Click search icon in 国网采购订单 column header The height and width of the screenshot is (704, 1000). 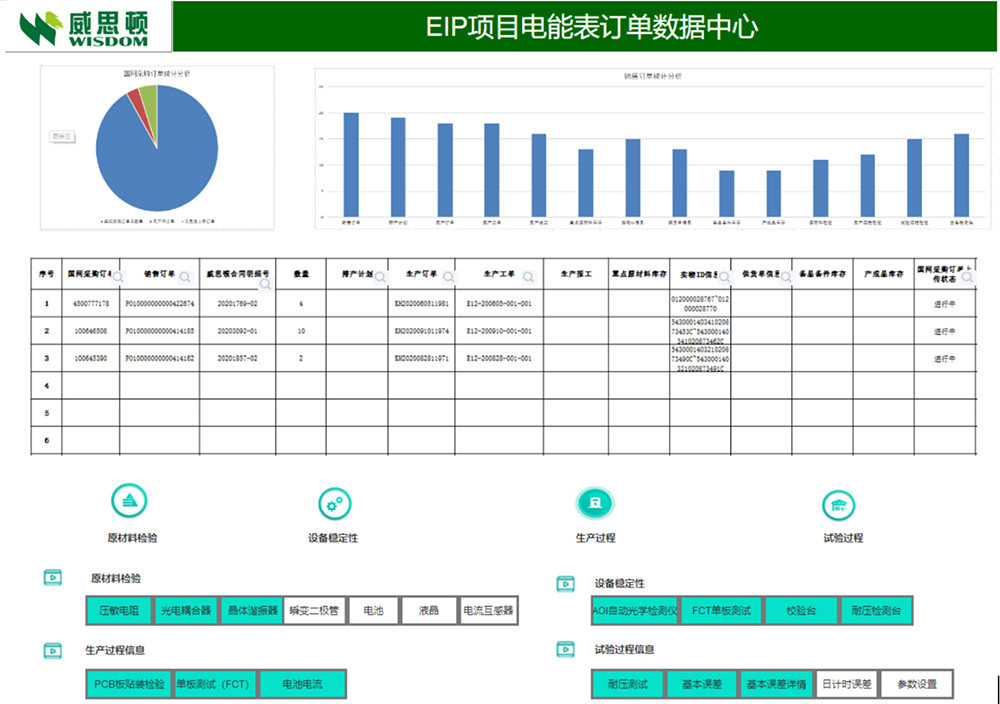point(118,277)
